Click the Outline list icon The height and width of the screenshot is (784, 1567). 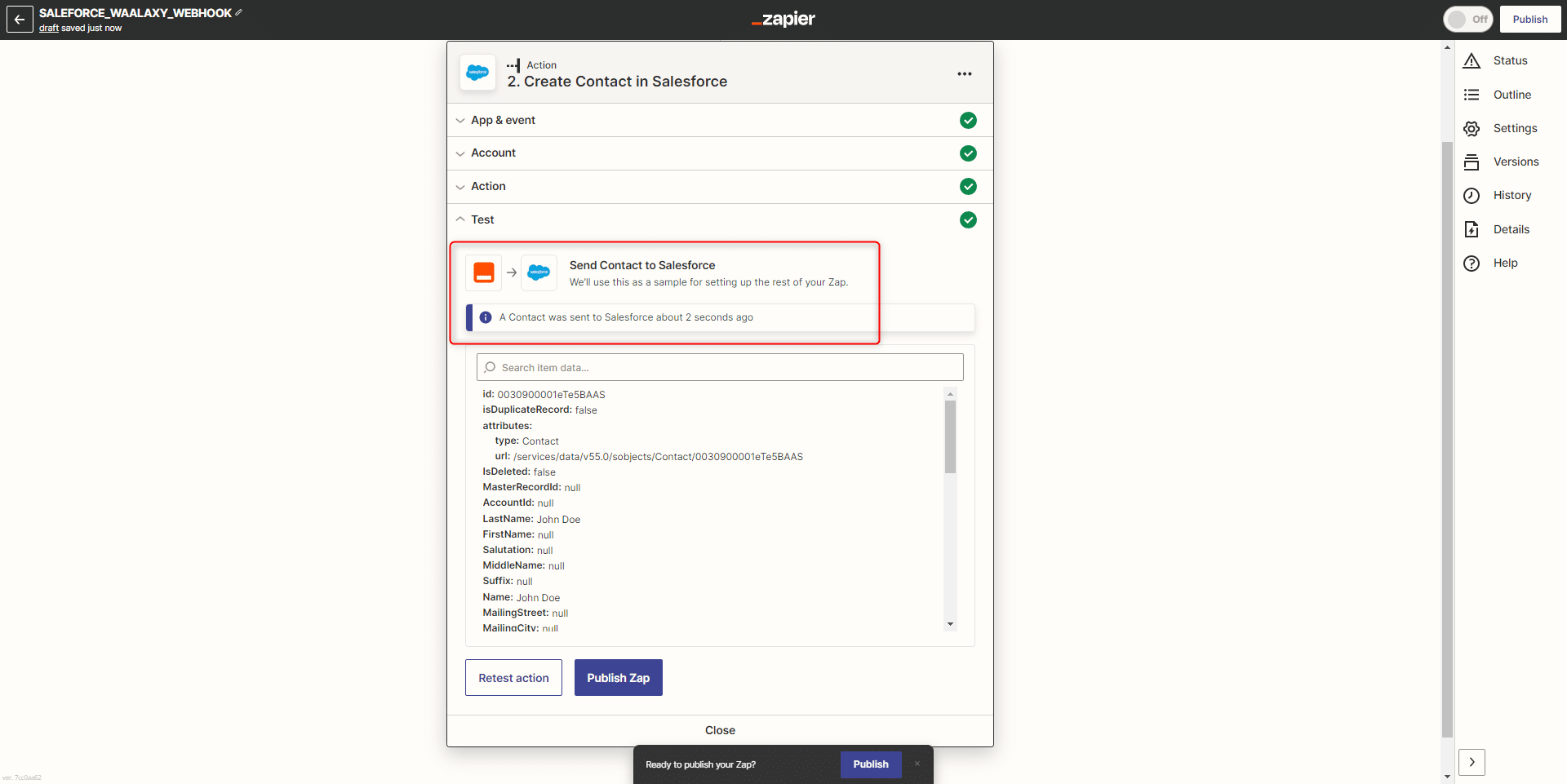pos(1472,95)
